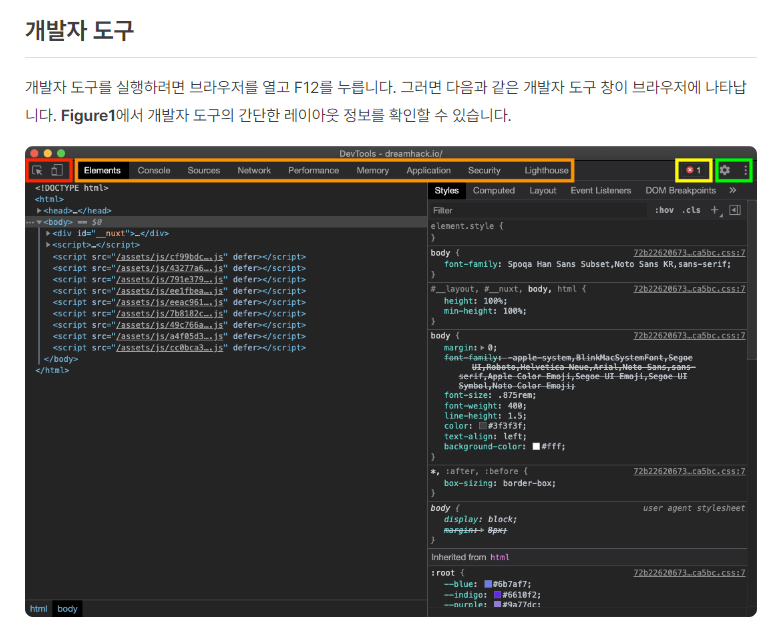Open DevTools settings gear
The width and height of the screenshot is (775, 629).
[x=725, y=170]
